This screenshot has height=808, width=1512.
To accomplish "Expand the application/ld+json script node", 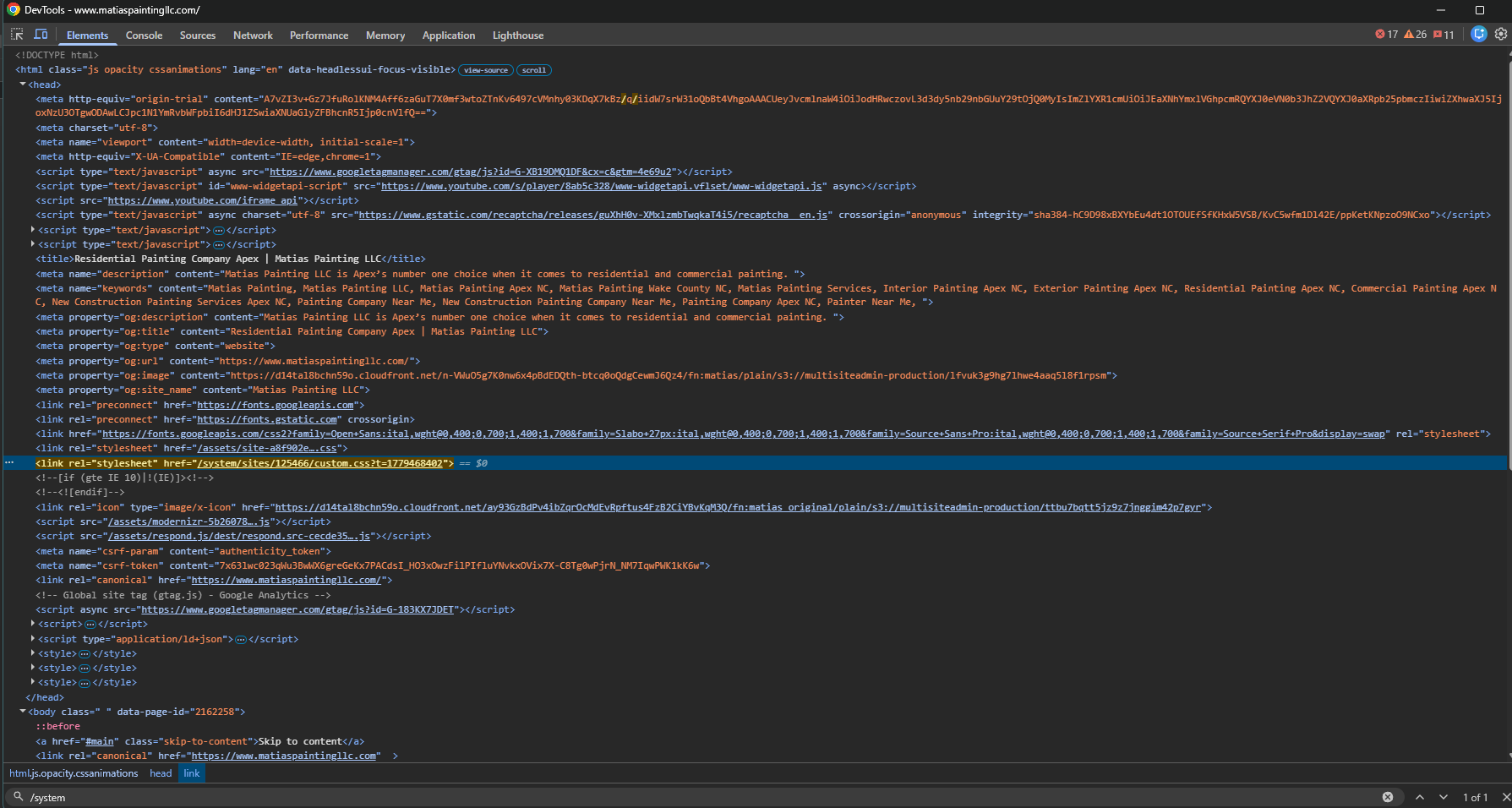I will click(33, 639).
